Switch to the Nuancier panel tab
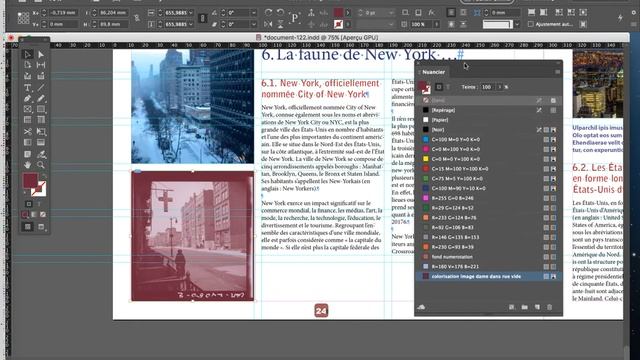Image resolution: width=640 pixels, height=360 pixels. pyautogui.click(x=433, y=72)
